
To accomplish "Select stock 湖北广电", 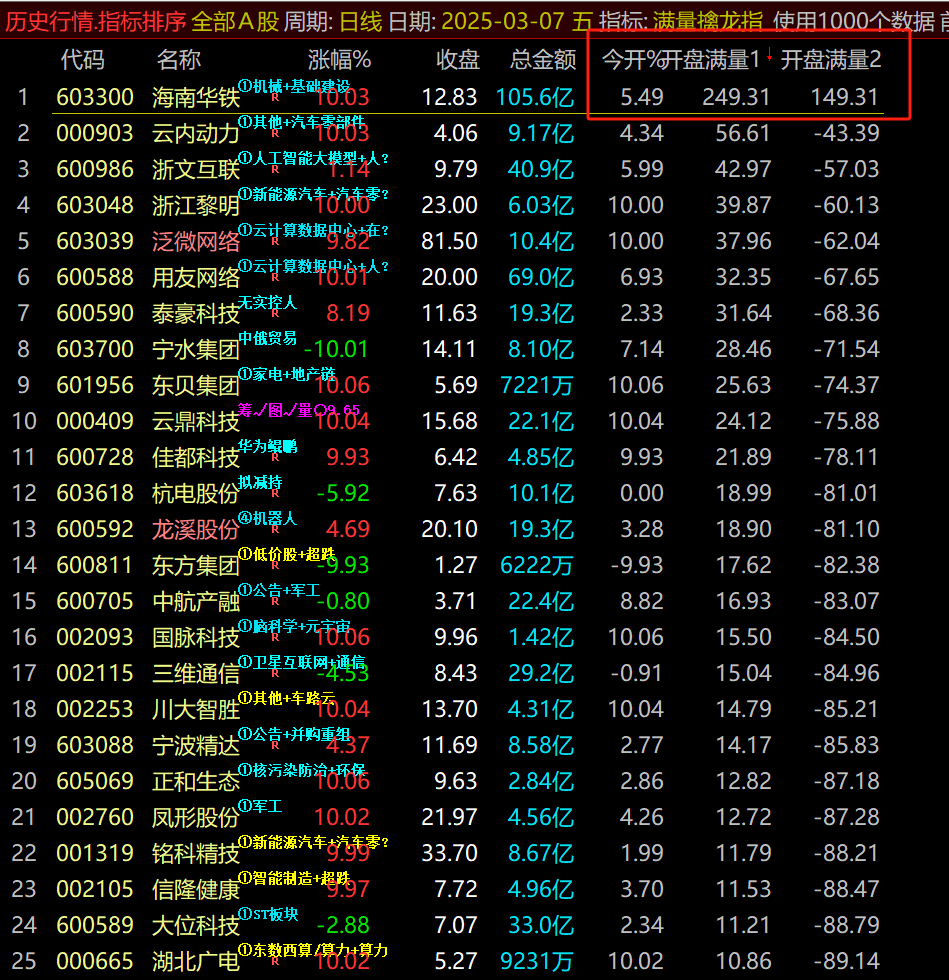I will click(196, 962).
